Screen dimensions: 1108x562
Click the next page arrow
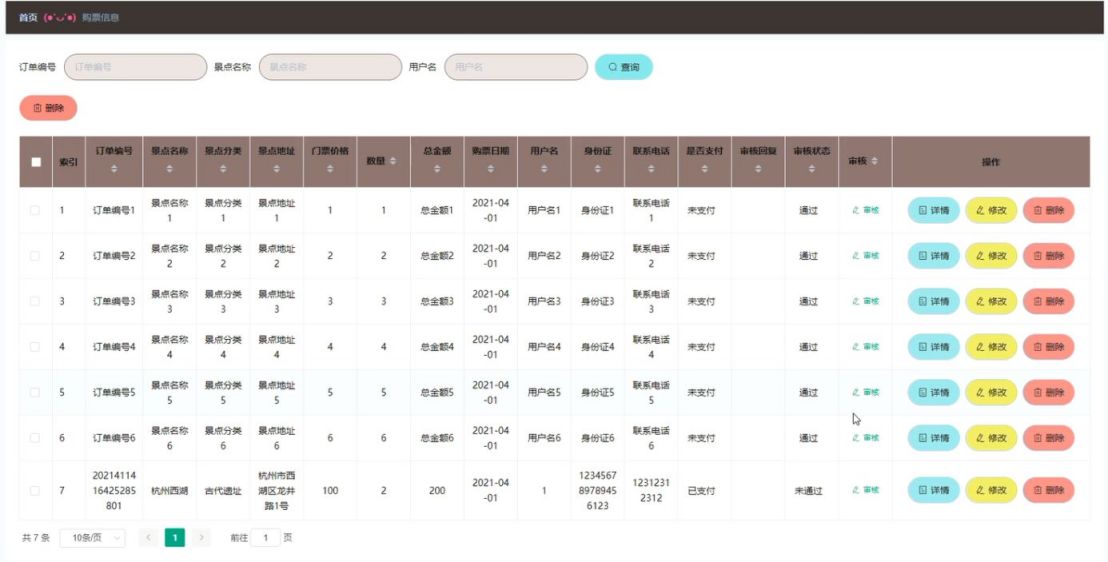[x=201, y=538]
